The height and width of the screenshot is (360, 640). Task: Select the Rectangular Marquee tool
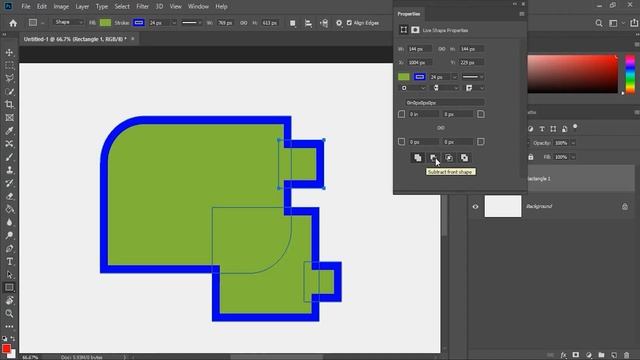point(9,65)
